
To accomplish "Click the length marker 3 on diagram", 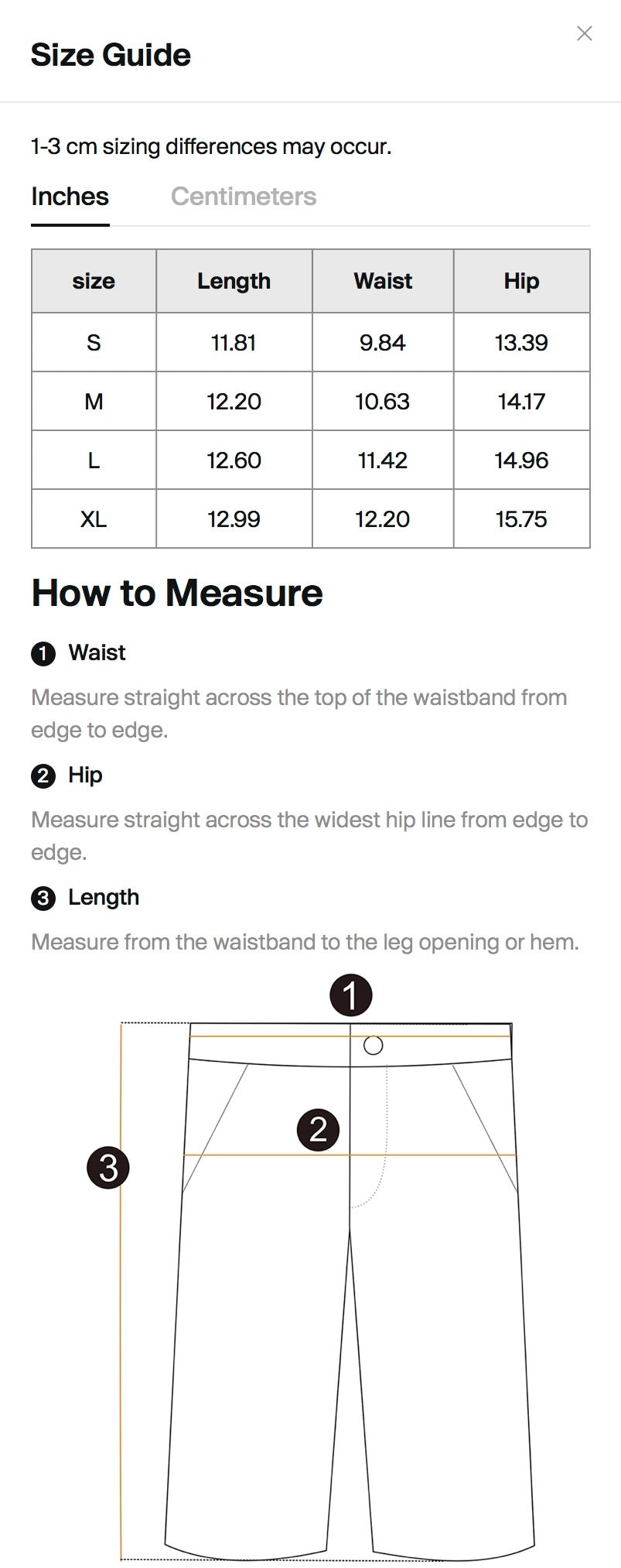I will coord(108,1168).
